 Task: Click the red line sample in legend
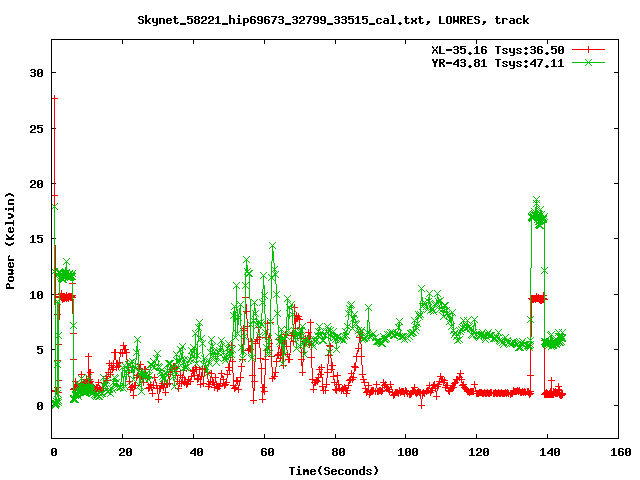pos(589,49)
